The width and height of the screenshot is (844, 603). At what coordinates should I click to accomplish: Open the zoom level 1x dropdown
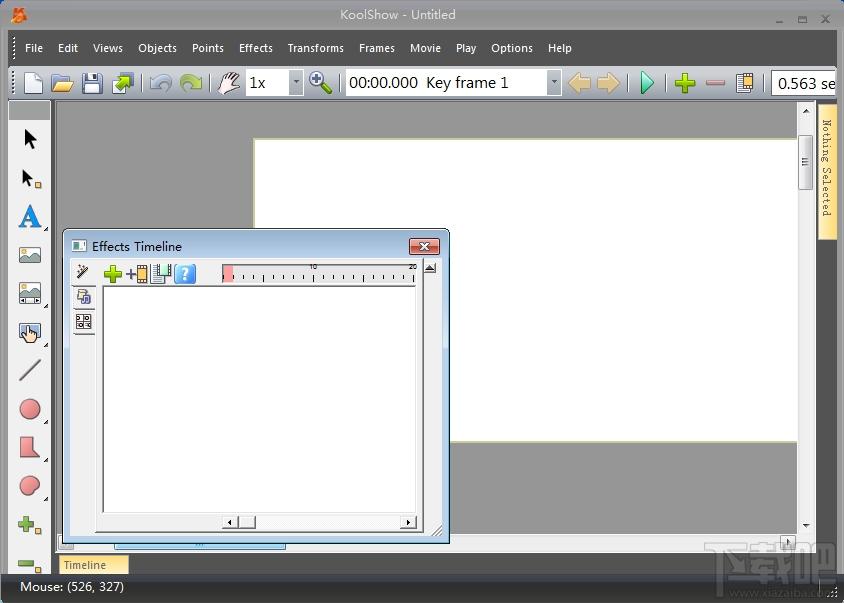point(296,83)
